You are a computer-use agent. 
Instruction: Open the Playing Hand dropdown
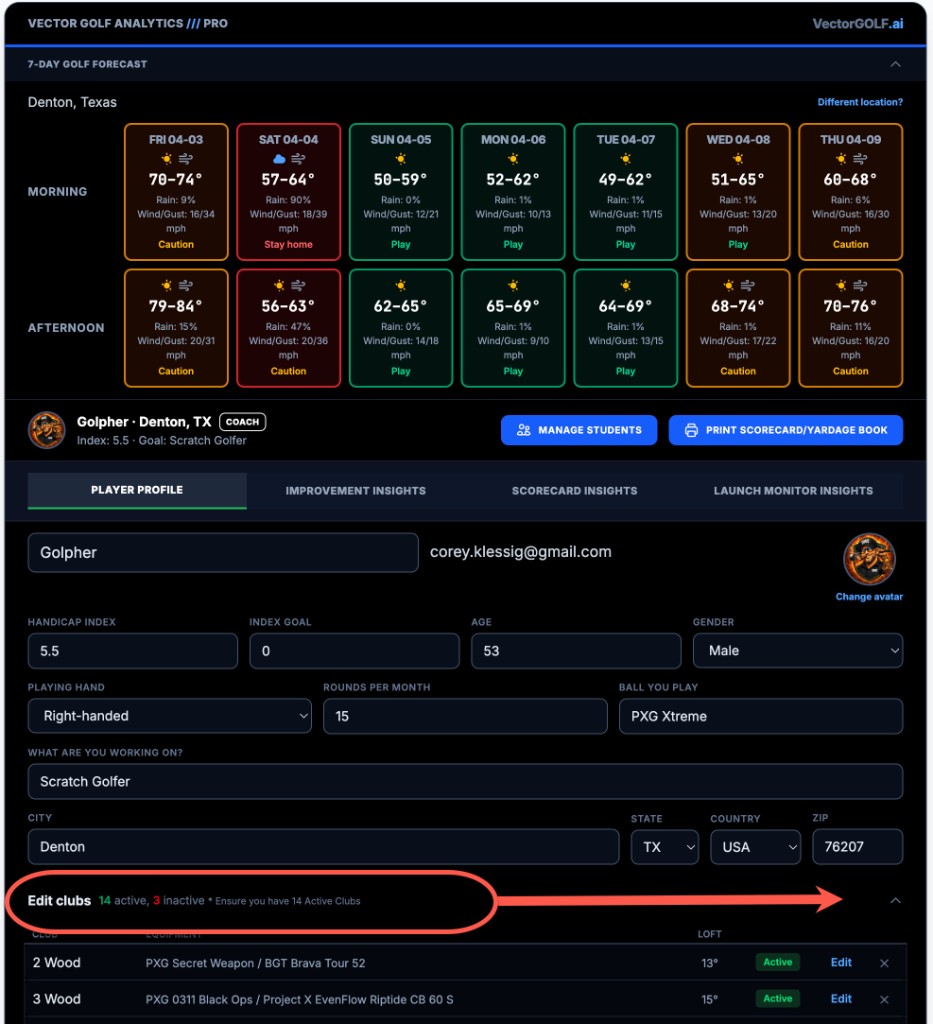coord(169,716)
